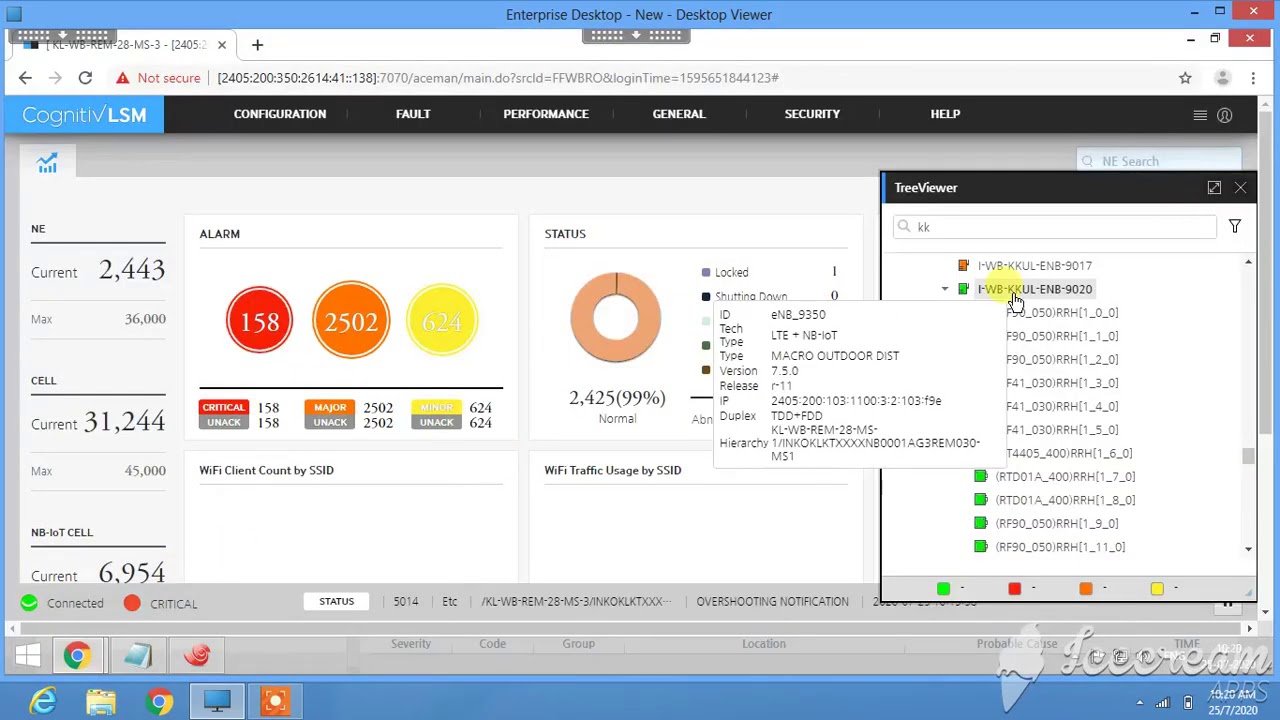Open a new browser tab
1280x720 pixels.
pos(257,45)
